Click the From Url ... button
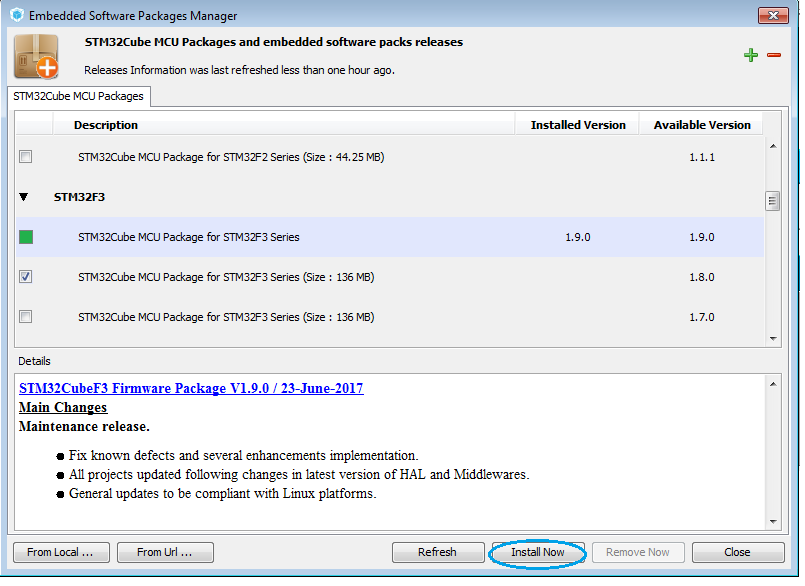805x586 pixels. (165, 552)
